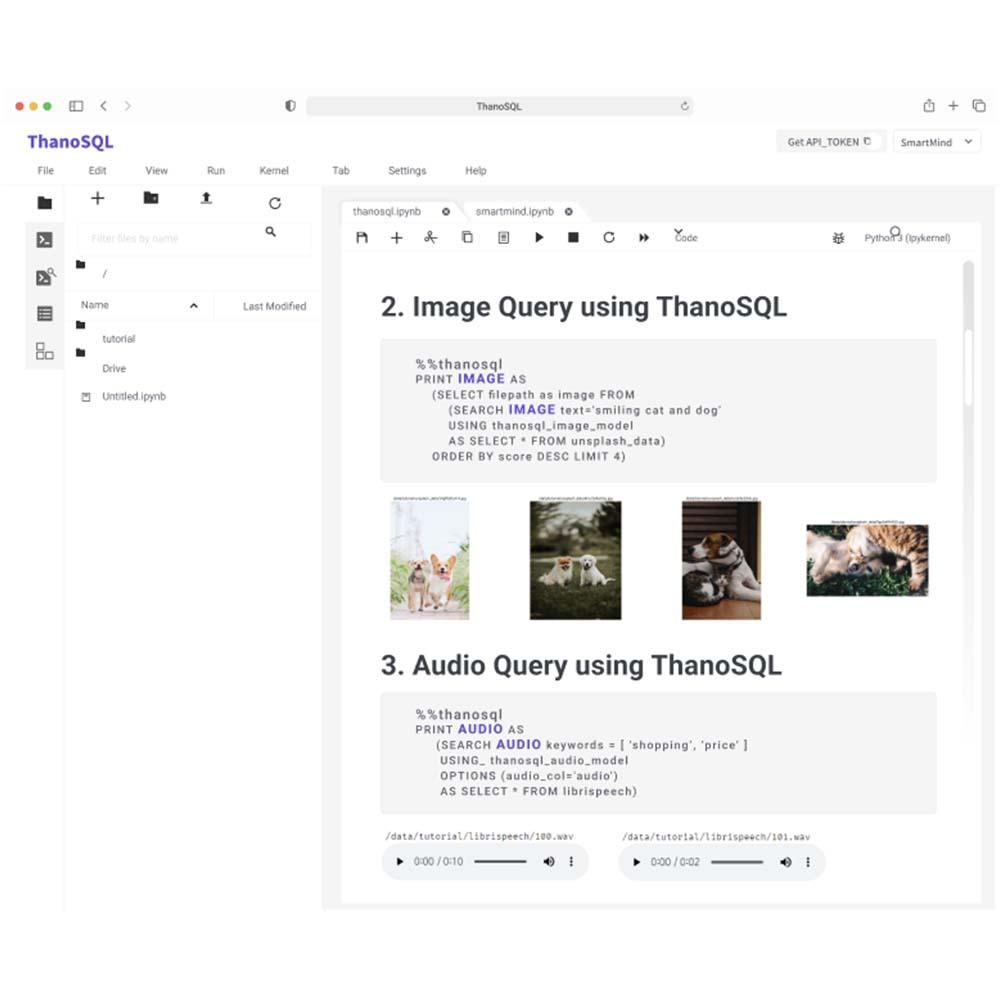This screenshot has width=1000, height=1000.
Task: Click the Get API_TOKEN button
Action: [x=831, y=142]
